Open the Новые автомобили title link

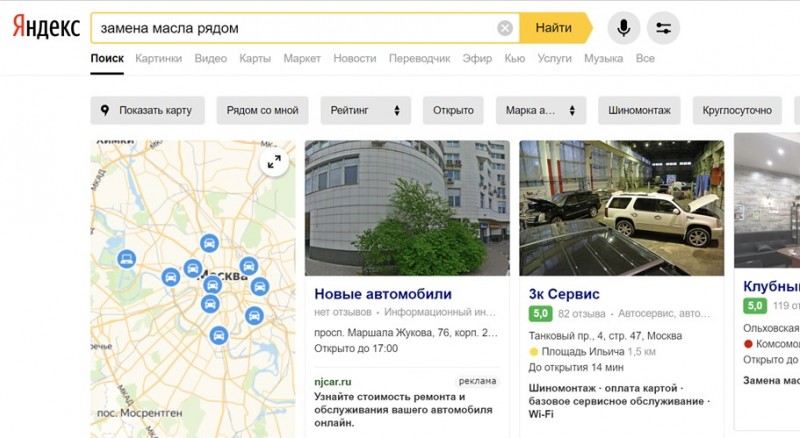click(x=383, y=294)
